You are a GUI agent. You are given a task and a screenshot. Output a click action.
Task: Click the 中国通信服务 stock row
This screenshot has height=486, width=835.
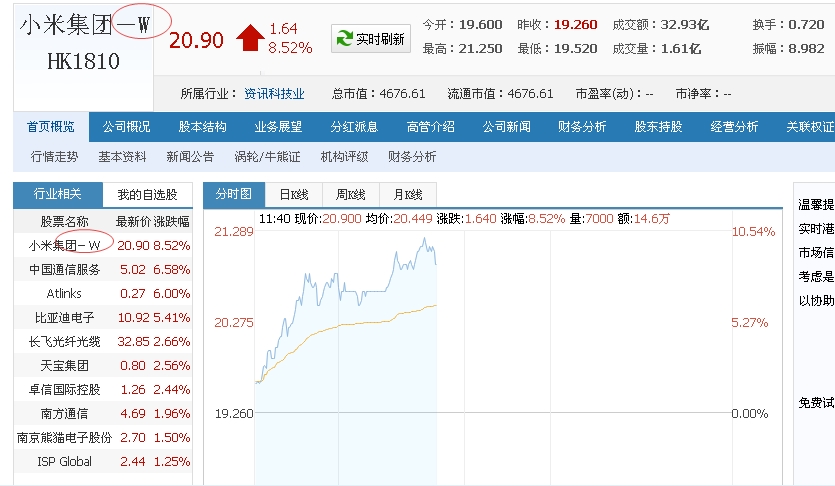pos(103,269)
